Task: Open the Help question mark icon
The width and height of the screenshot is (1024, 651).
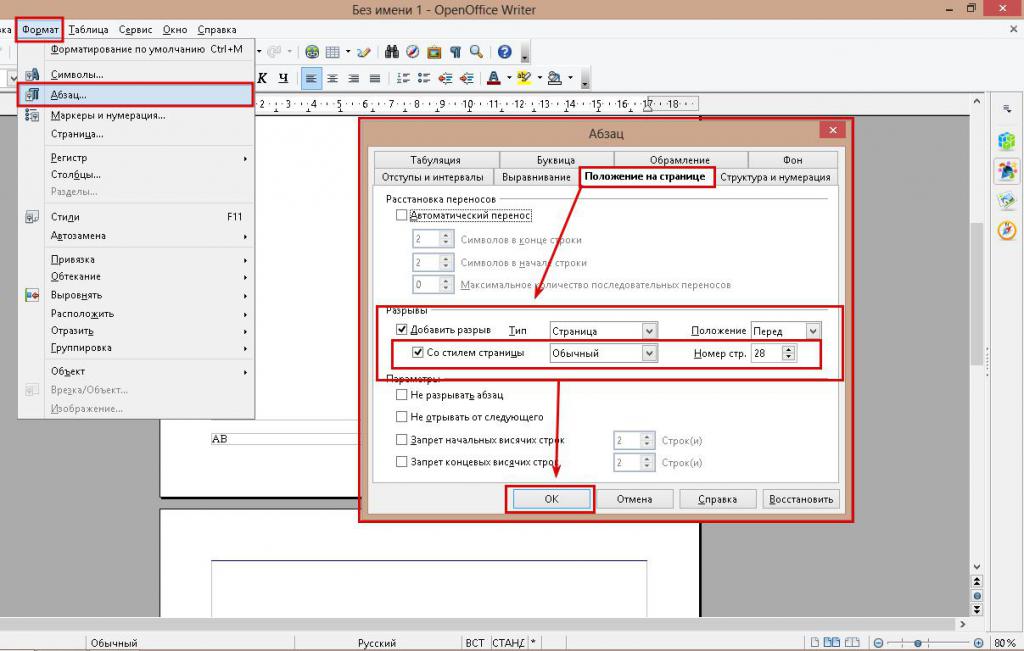Action: pyautogui.click(x=504, y=52)
